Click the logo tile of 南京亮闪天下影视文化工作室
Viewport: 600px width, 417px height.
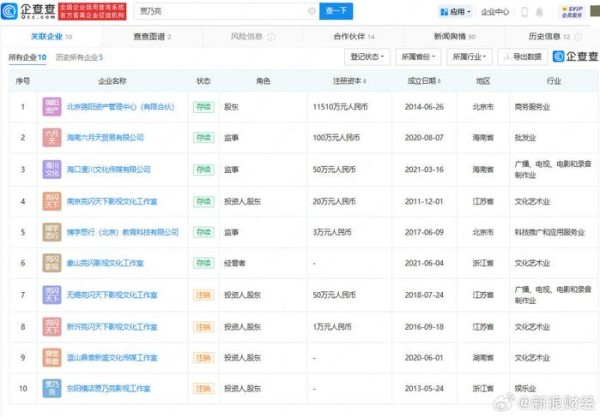[x=52, y=201]
